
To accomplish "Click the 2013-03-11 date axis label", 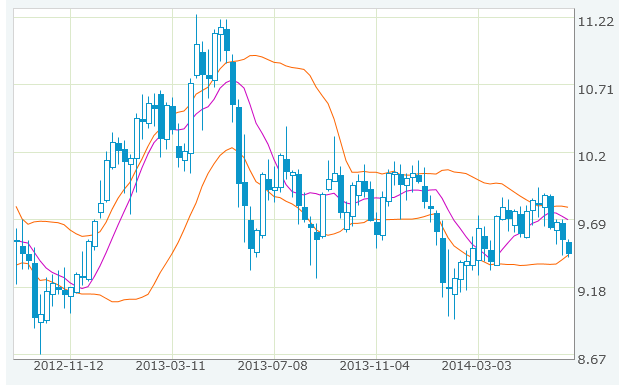I will [x=171, y=366].
